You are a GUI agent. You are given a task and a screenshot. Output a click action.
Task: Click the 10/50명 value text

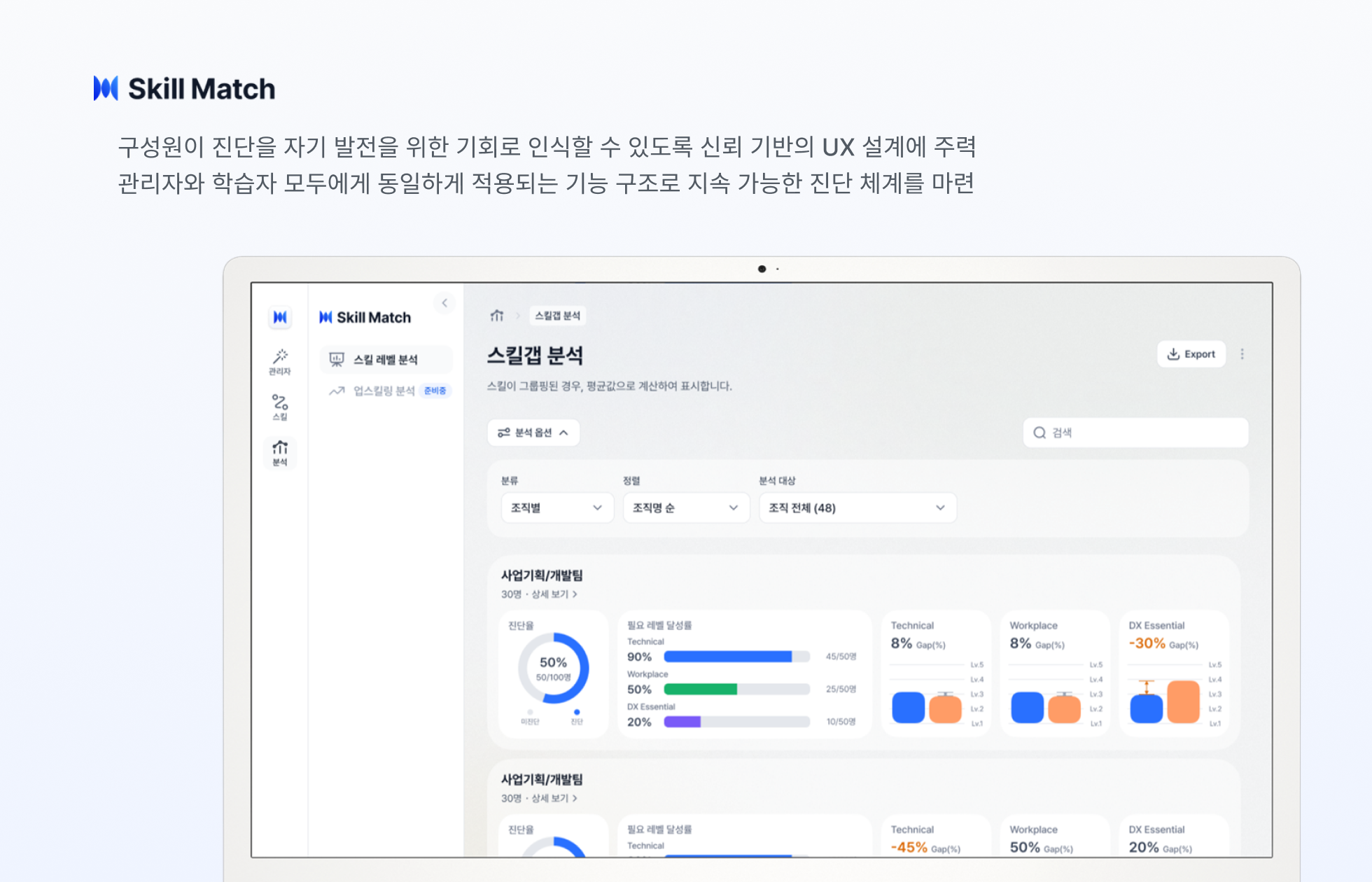coord(841,722)
